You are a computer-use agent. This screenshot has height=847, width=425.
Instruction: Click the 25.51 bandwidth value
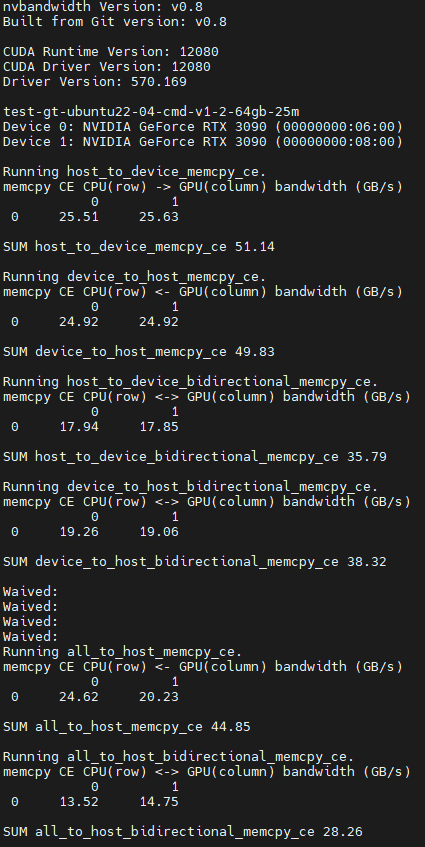click(x=79, y=217)
